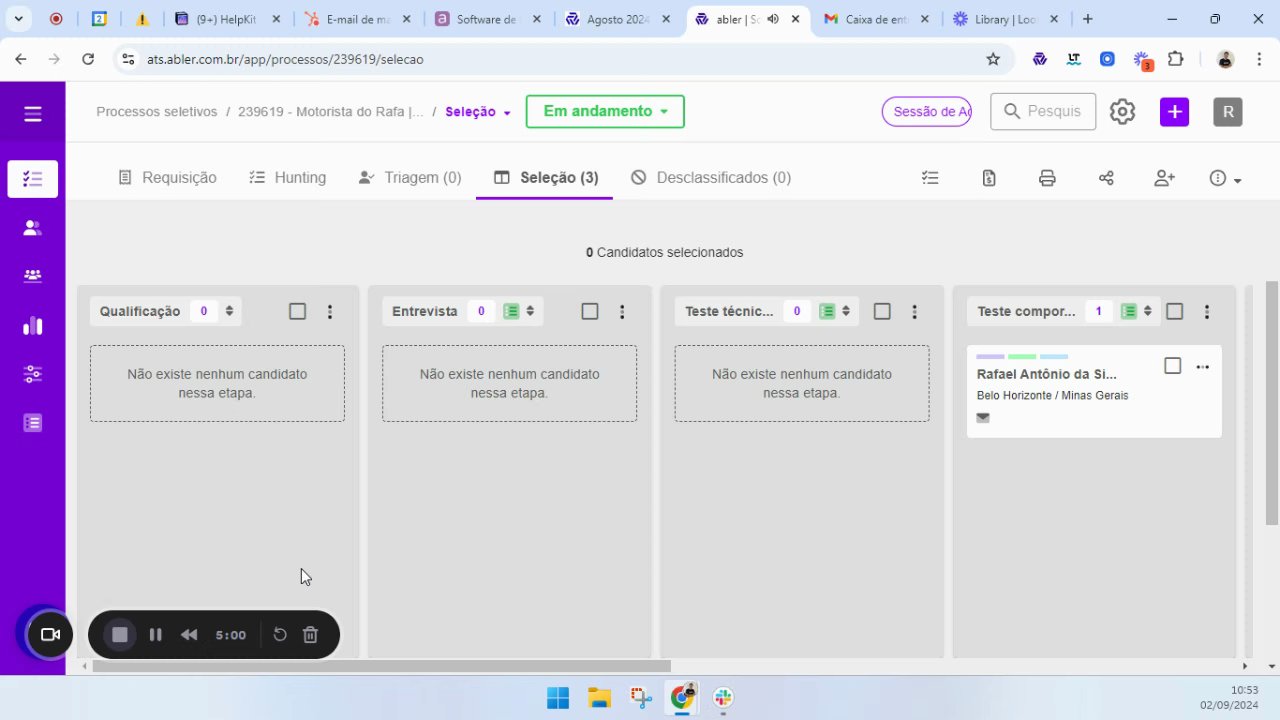Viewport: 1280px width, 720px height.
Task: Open the list document sidebar icon
Action: tap(33, 423)
